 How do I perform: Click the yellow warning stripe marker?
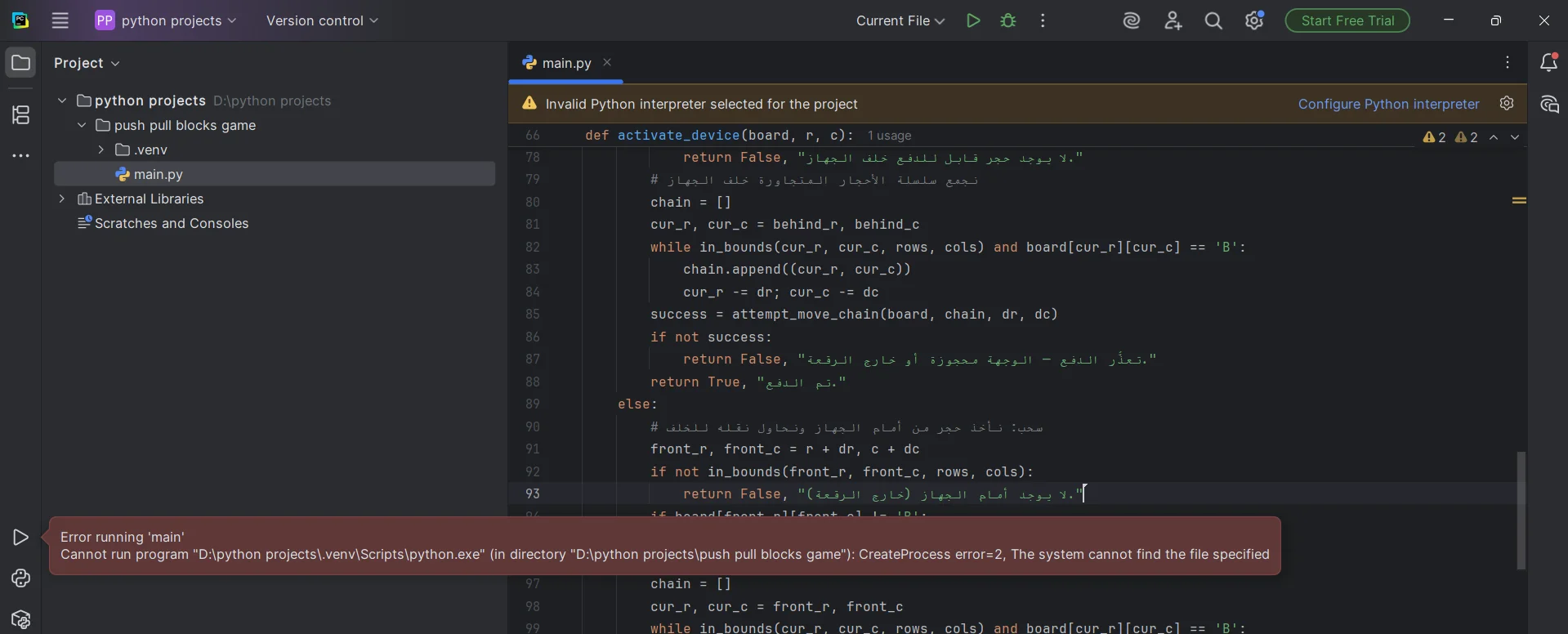pos(1519,200)
